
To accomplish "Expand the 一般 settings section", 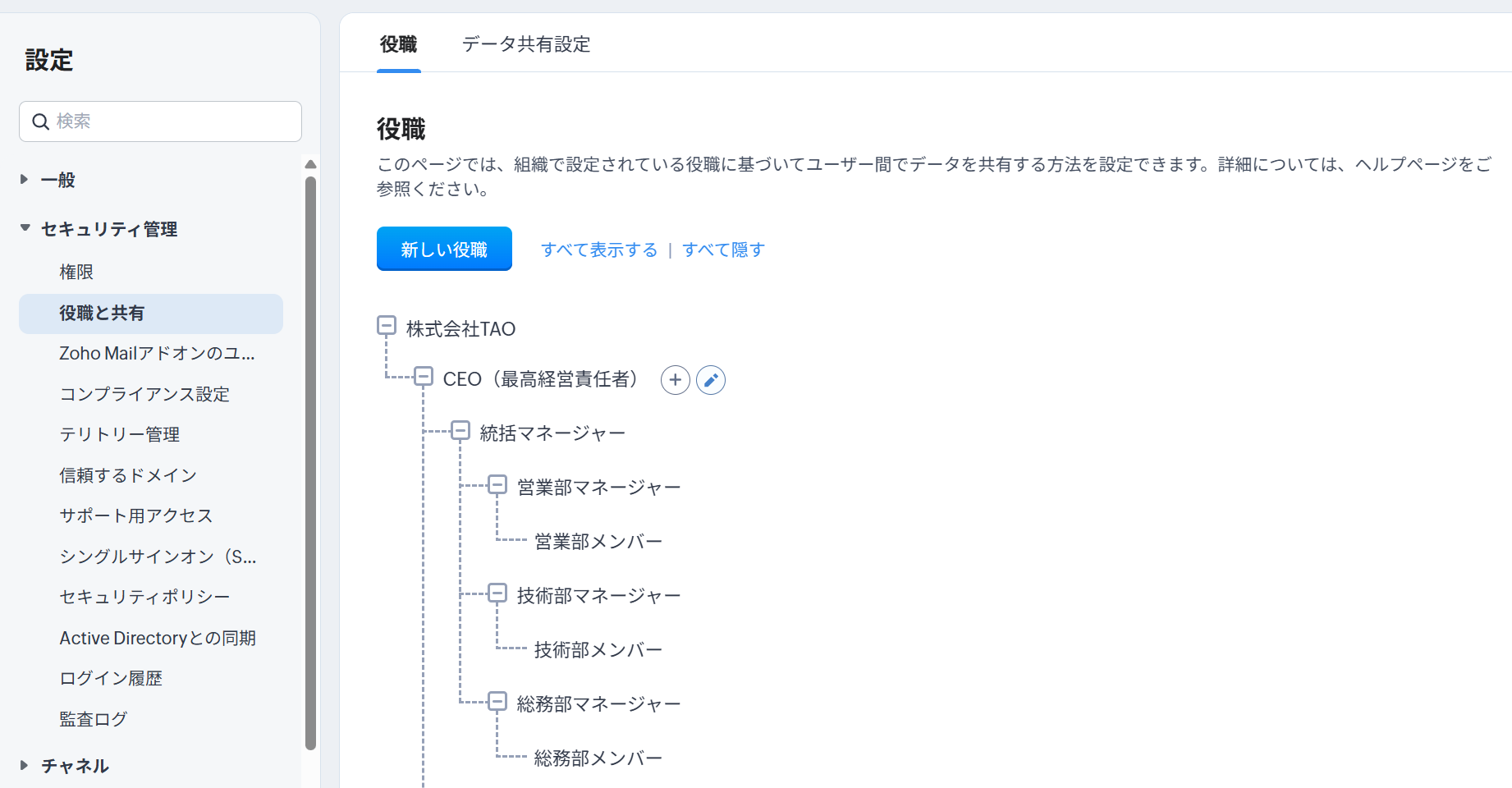I will pyautogui.click(x=25, y=180).
